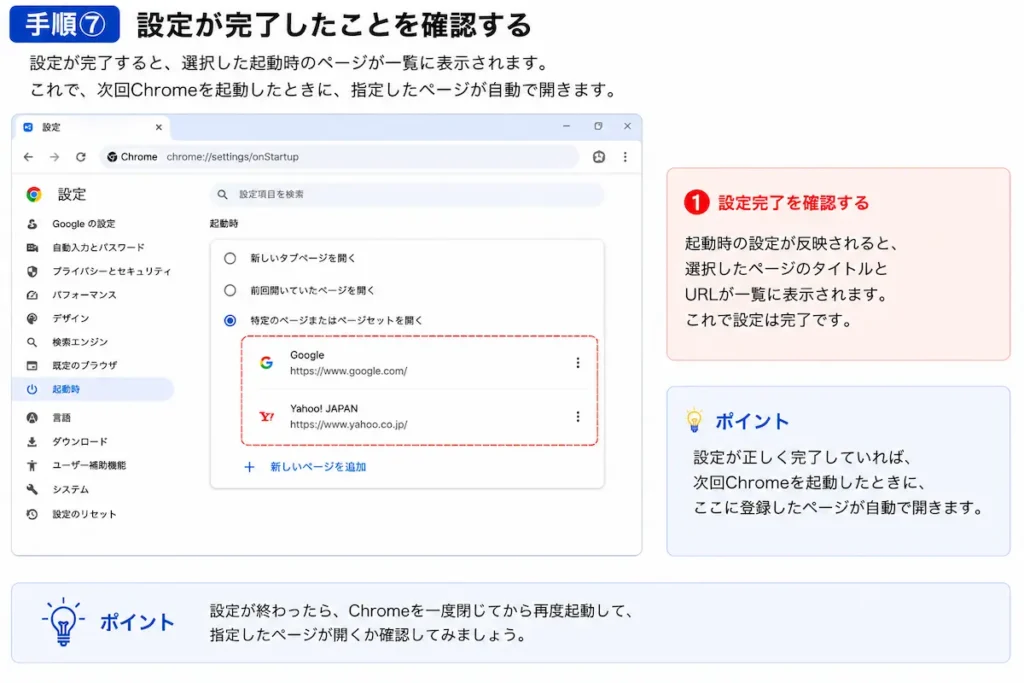Click the ダウンロード arrow icon
1024x683 pixels.
point(31,441)
